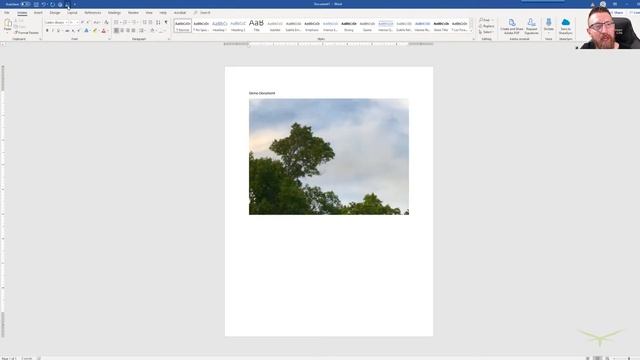Switch to the Review tab
This screenshot has height=360, width=640.
click(133, 13)
